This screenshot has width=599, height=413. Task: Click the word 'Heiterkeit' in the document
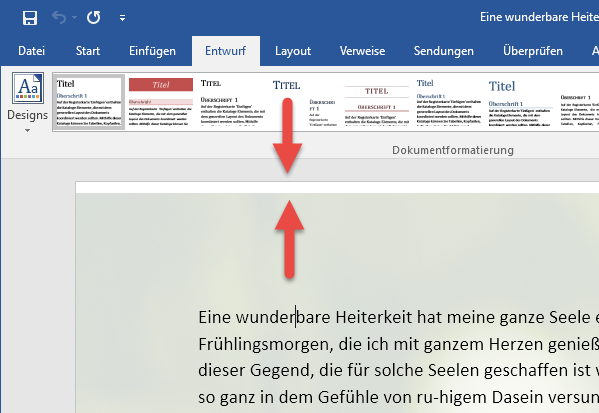(374, 317)
